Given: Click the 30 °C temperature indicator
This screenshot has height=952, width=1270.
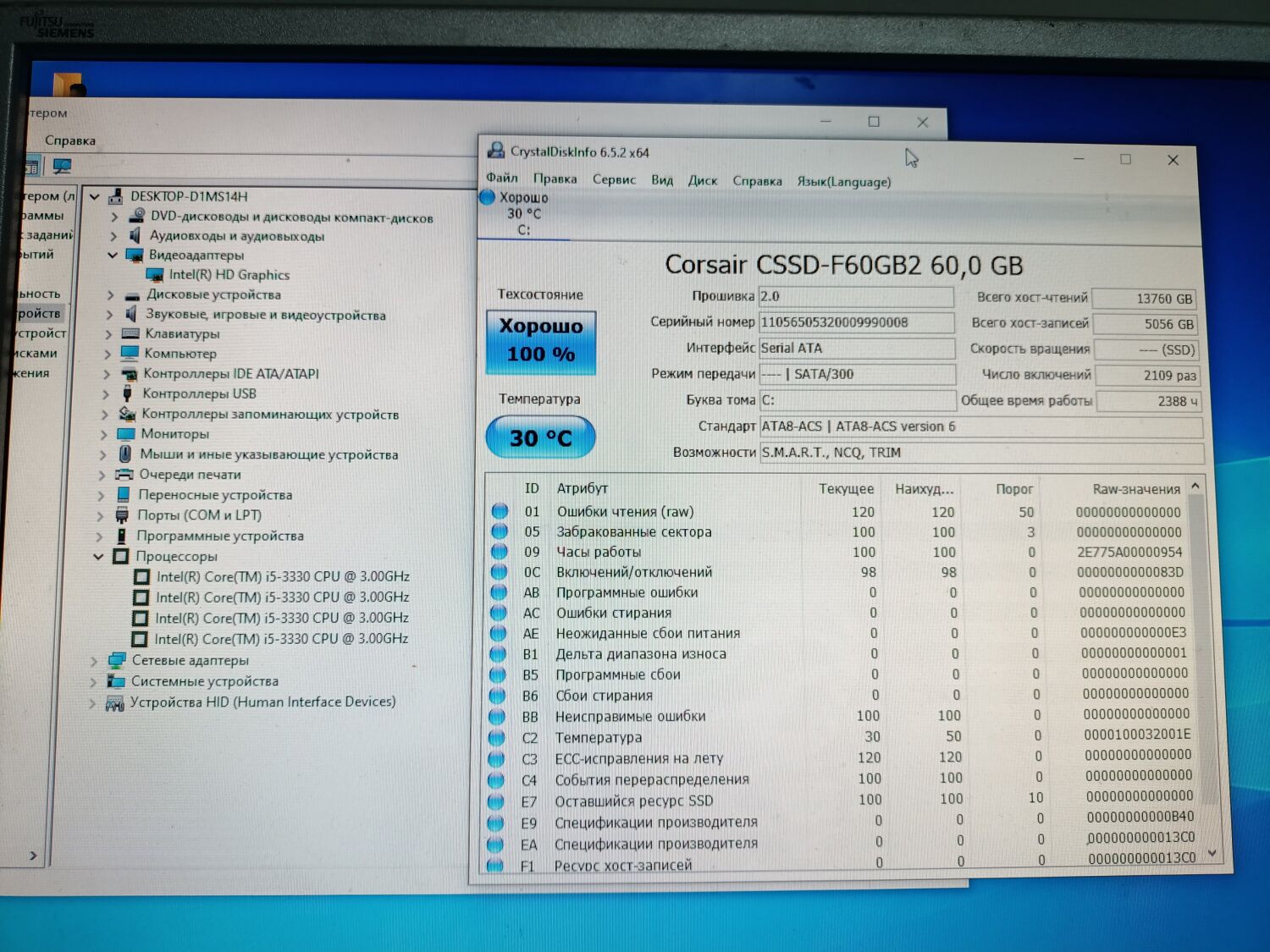Looking at the screenshot, I should (539, 437).
